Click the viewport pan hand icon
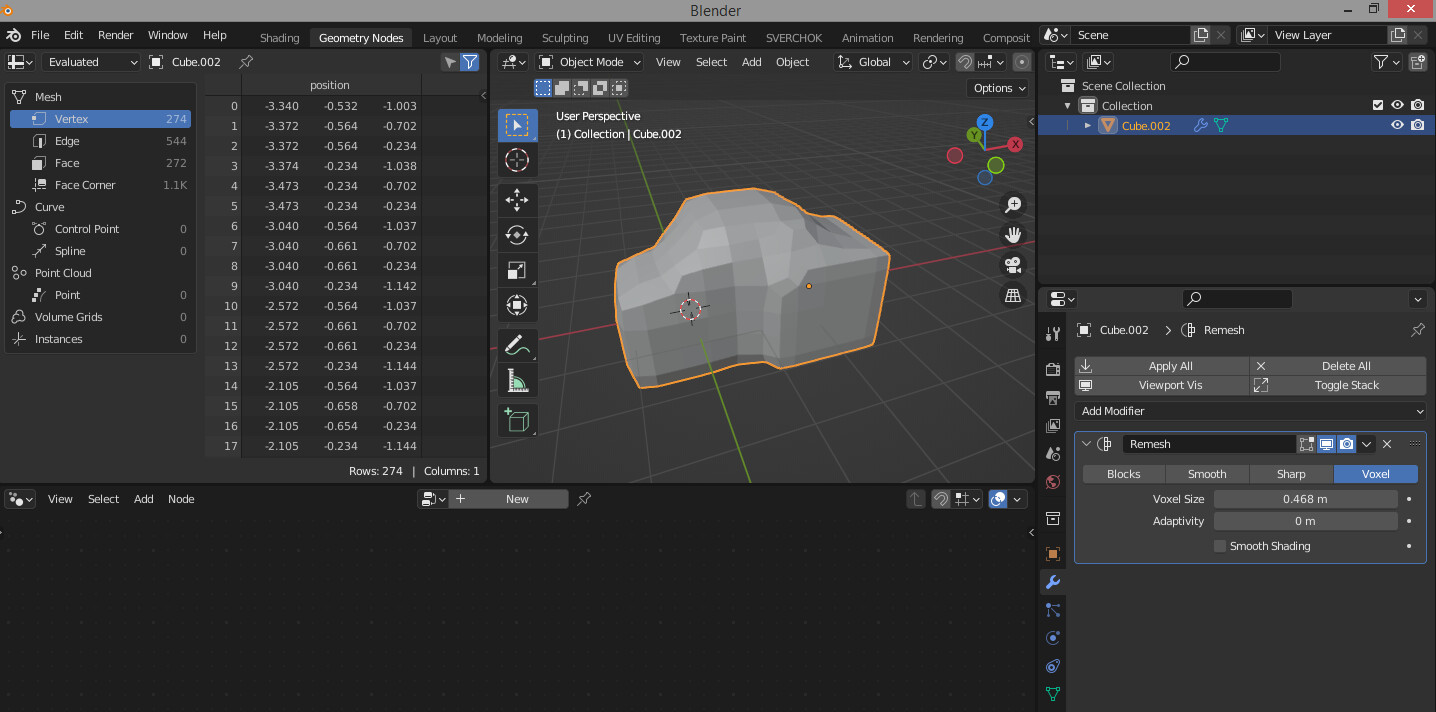Screen dimensions: 1436x712 tap(1013, 235)
